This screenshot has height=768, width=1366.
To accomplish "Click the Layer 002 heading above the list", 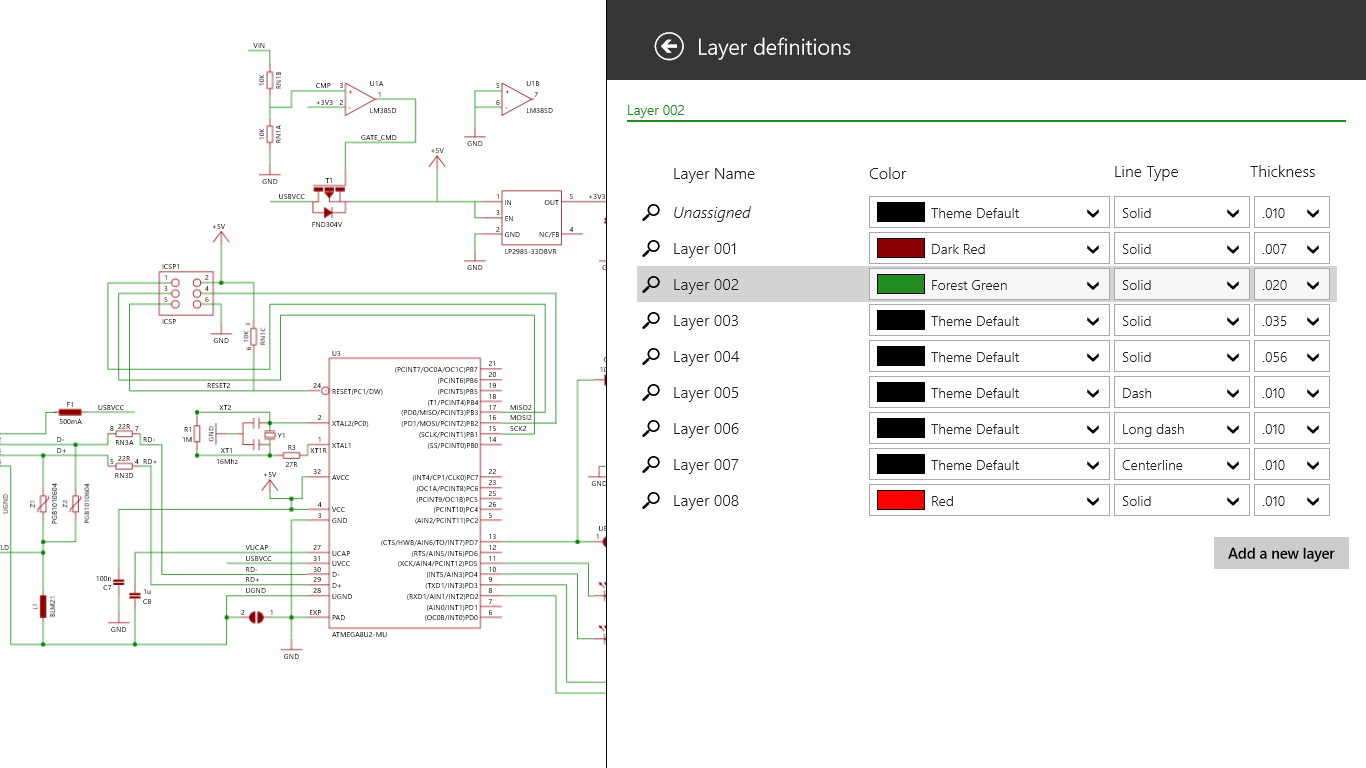I will (657, 110).
